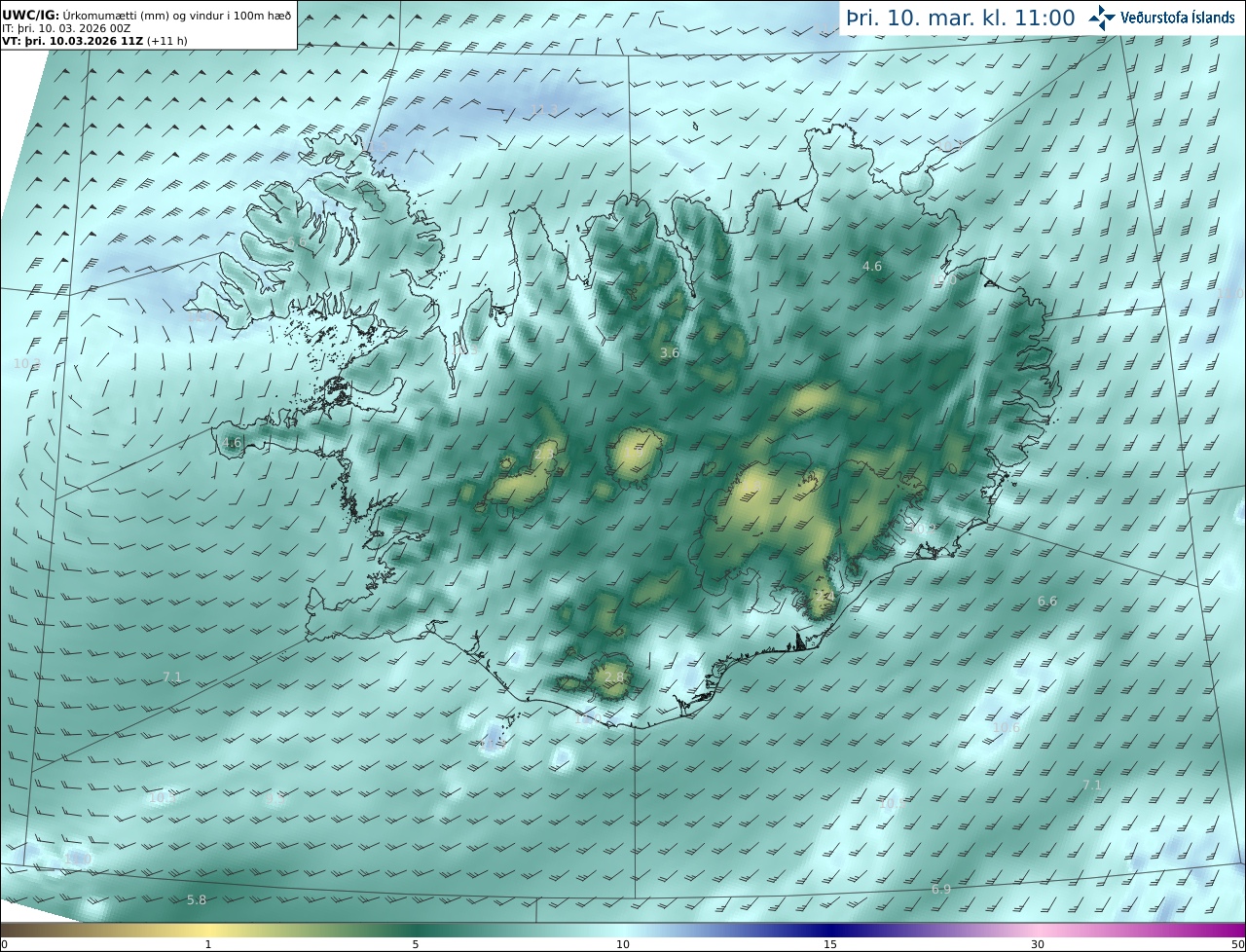Click the 2.8 value over the southern glacier

pos(614,677)
